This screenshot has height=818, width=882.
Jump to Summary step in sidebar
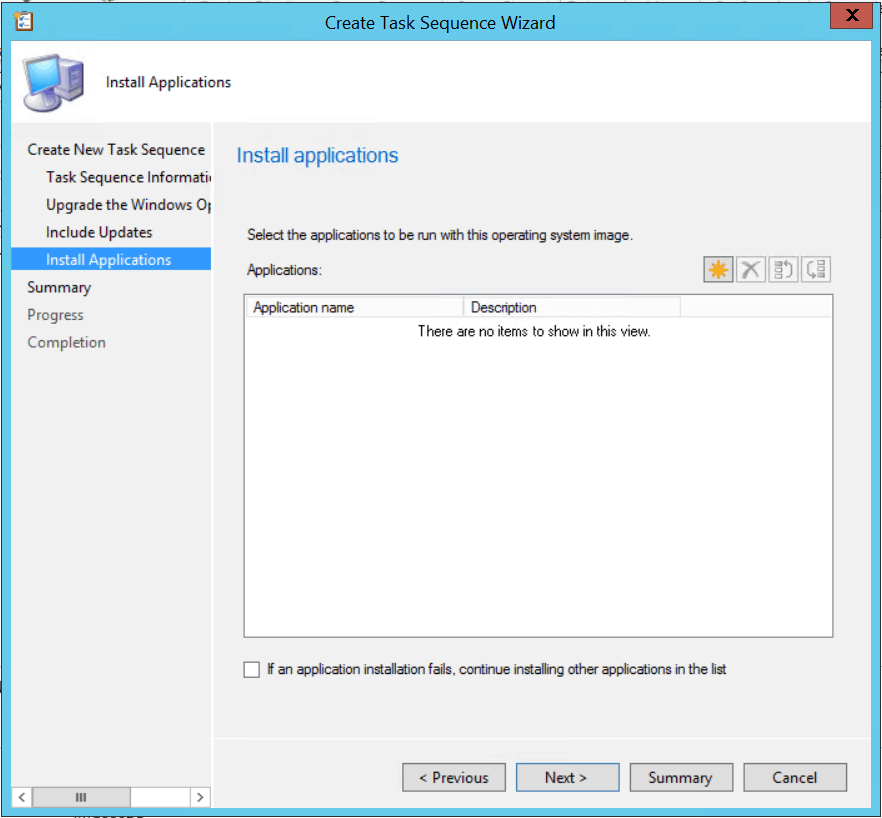click(x=59, y=287)
